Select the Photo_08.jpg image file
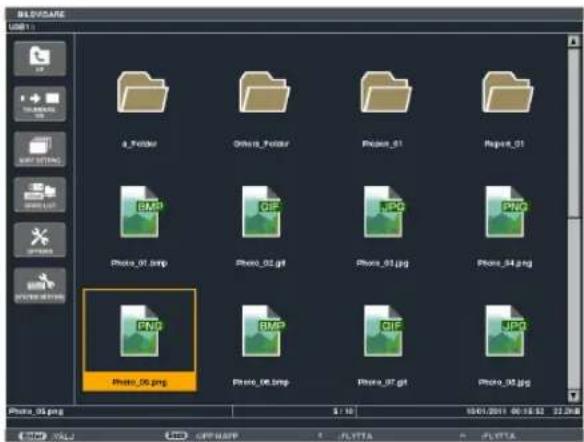 coord(507,331)
